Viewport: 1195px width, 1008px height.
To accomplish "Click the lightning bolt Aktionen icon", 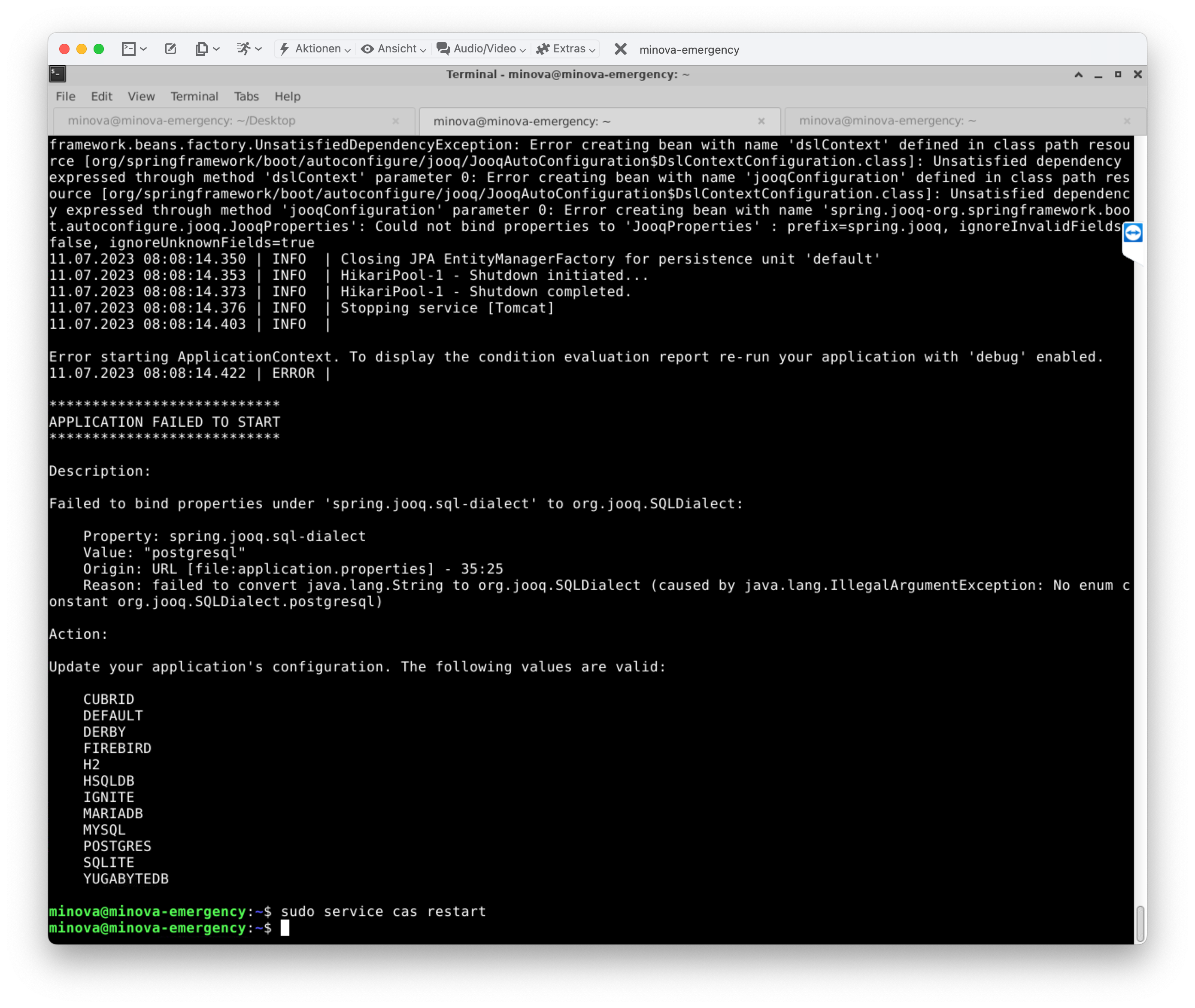I will point(285,49).
